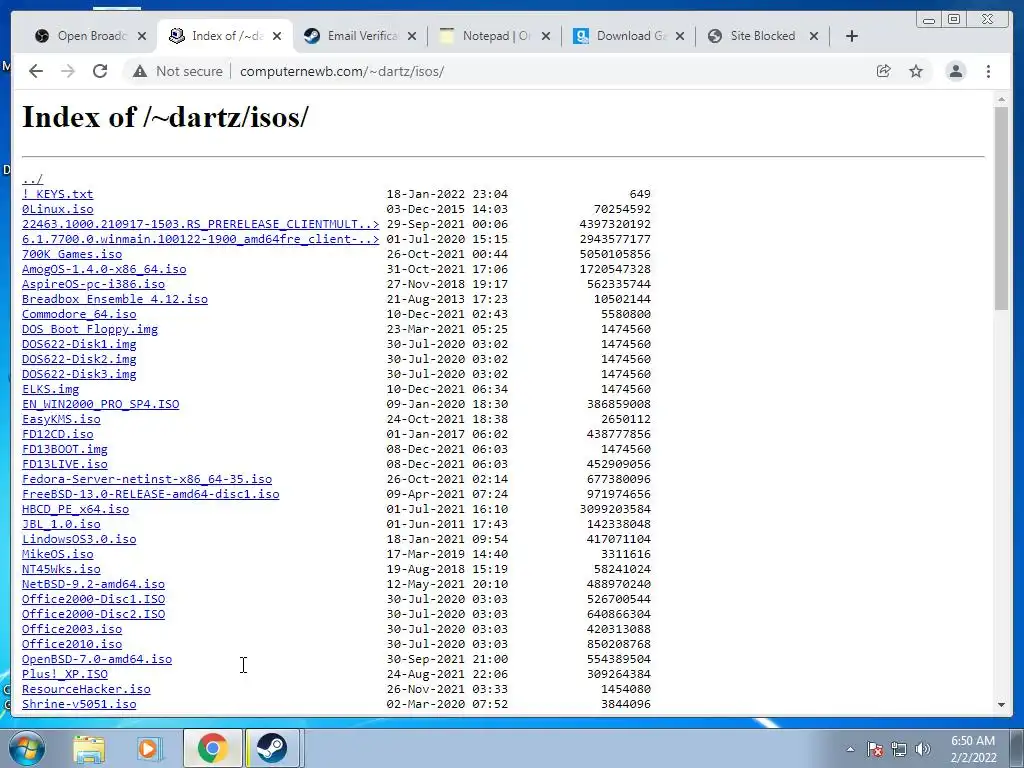
Task: Download Fedora-Server-netinst-x86_64-35.iso
Action: (147, 479)
